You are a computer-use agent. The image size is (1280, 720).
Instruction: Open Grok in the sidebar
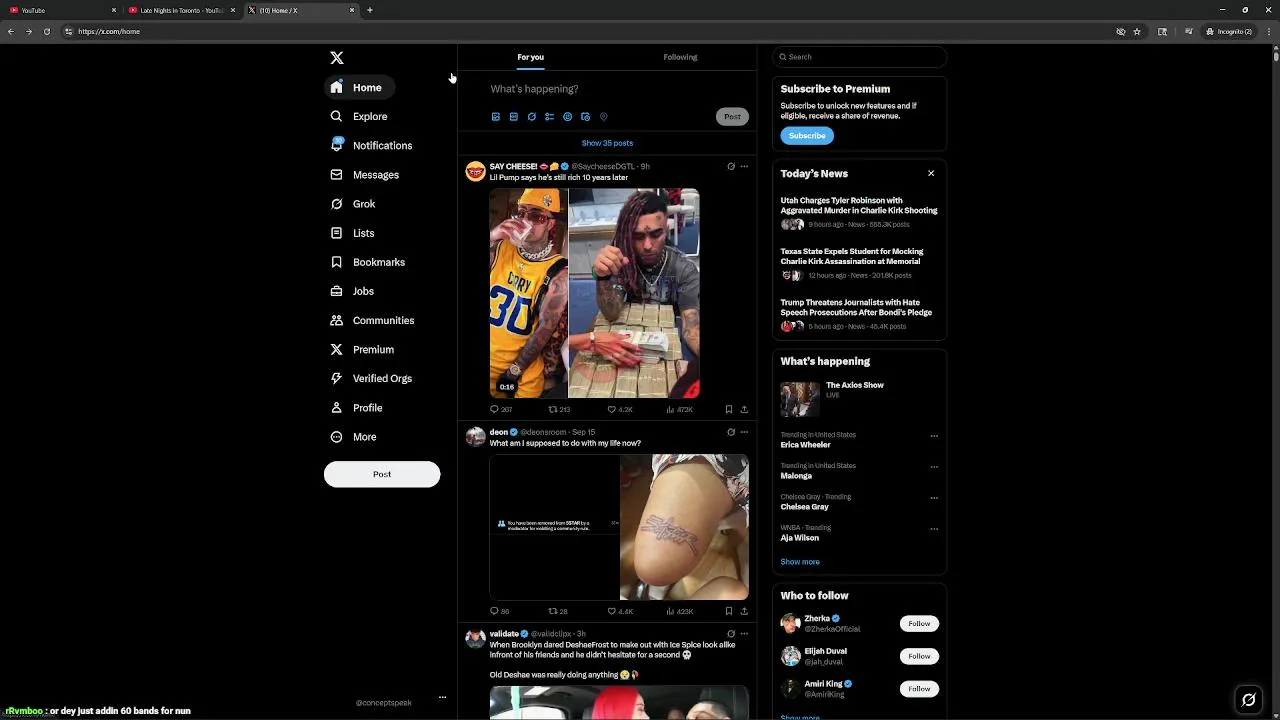point(353,203)
